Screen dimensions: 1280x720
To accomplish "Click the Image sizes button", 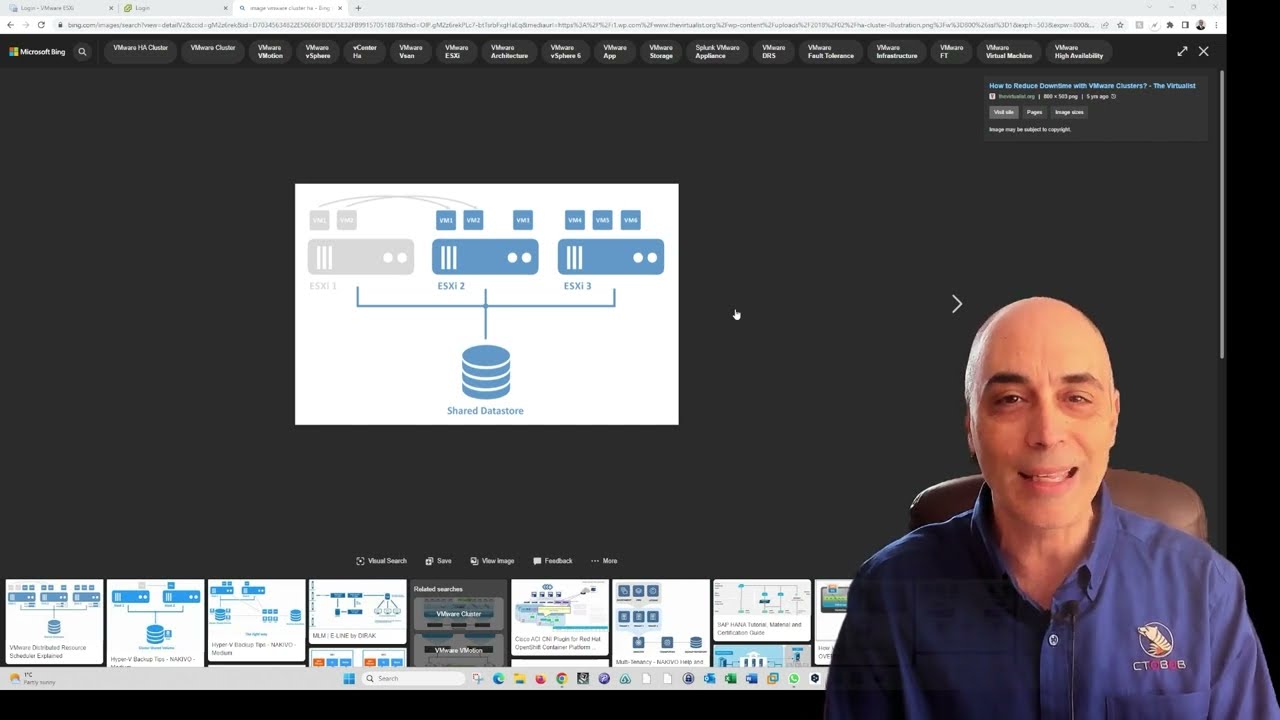I will point(1069,112).
